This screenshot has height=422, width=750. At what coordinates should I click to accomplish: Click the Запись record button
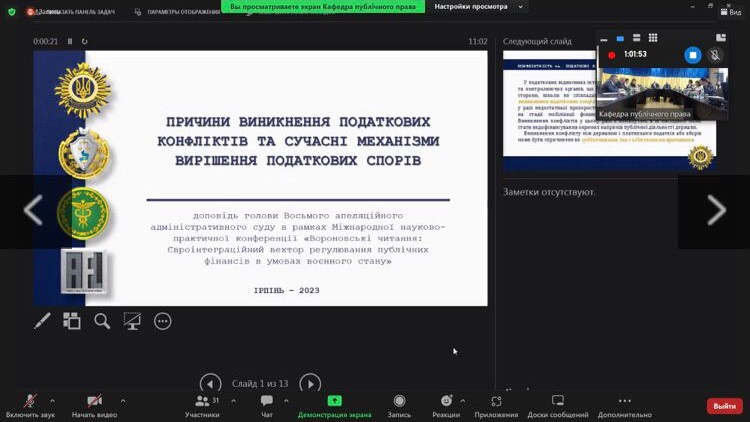point(399,405)
